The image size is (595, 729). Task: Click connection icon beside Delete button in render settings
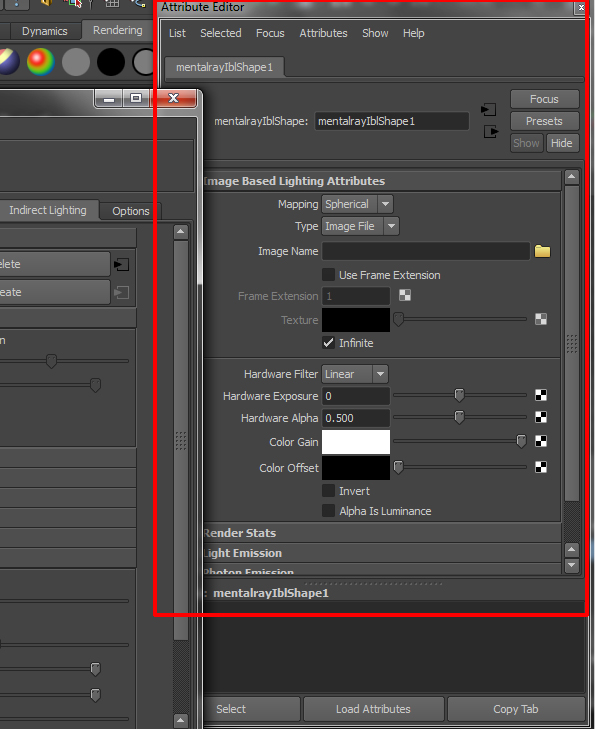(x=121, y=265)
